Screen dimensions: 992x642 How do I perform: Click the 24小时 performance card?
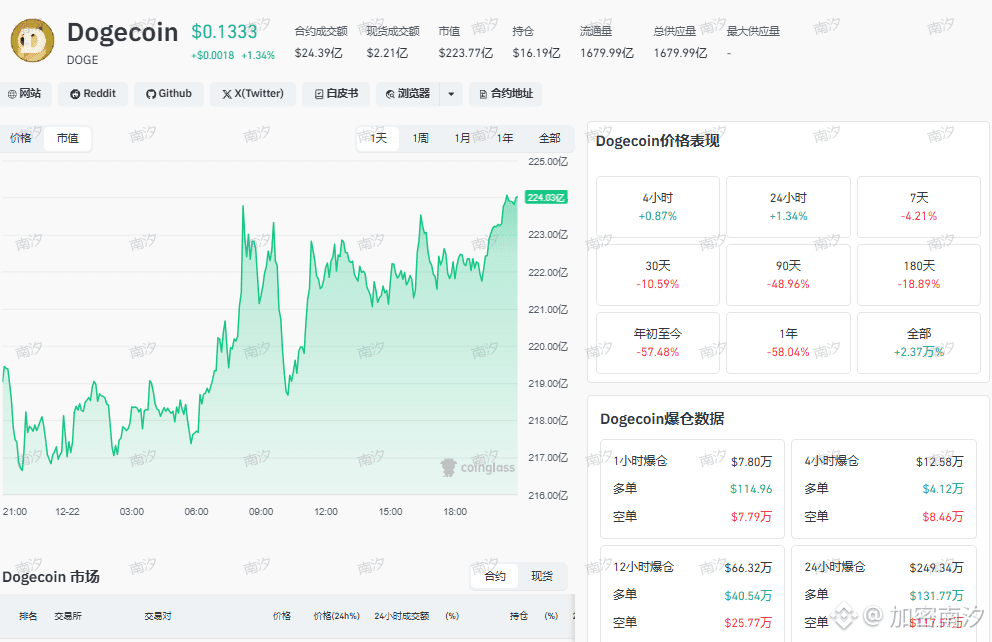(x=788, y=207)
